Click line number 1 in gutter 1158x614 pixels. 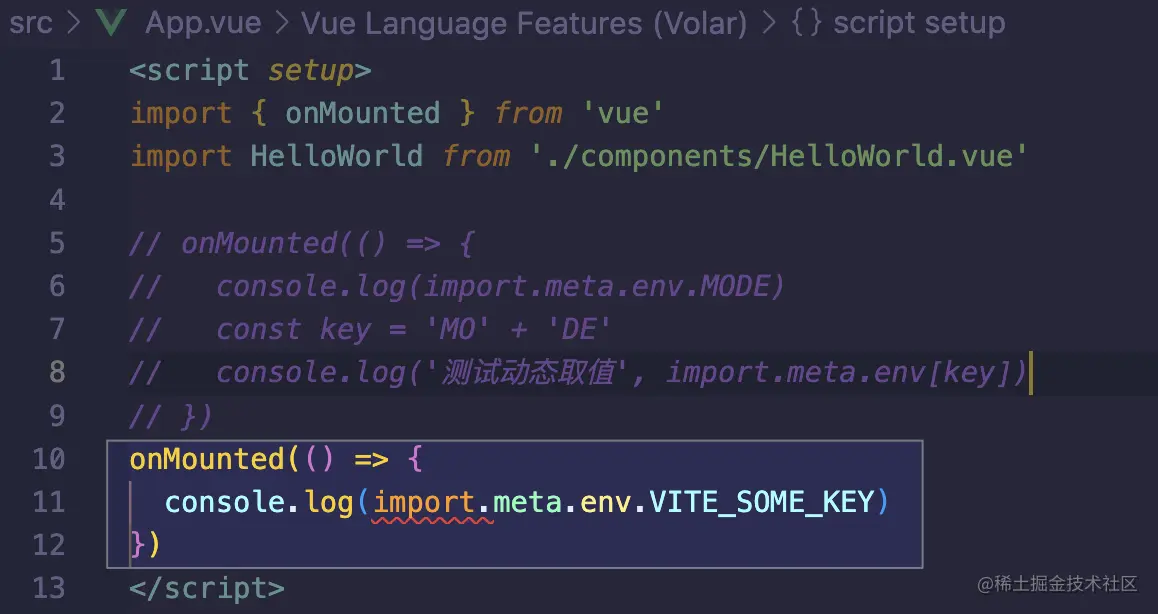[x=57, y=71]
